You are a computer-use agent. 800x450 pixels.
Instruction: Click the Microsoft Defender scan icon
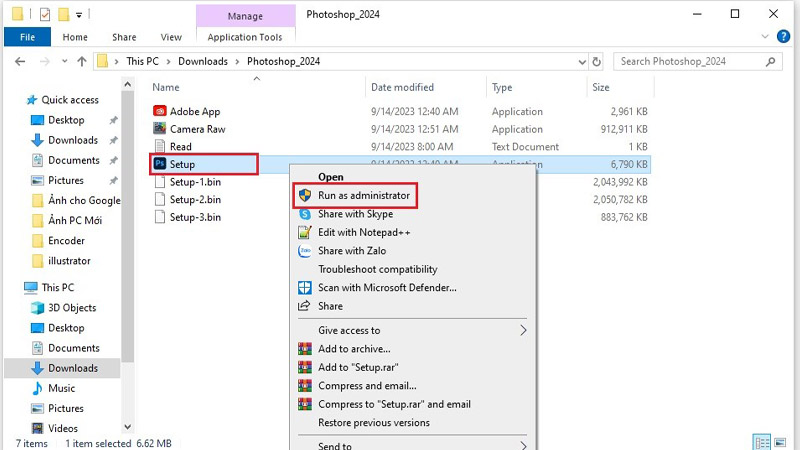[305, 287]
